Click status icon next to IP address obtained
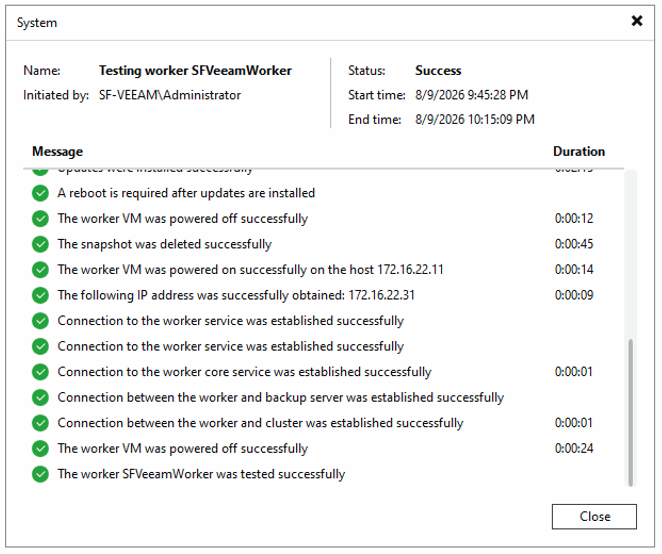This screenshot has height=554, width=662. [x=40, y=296]
